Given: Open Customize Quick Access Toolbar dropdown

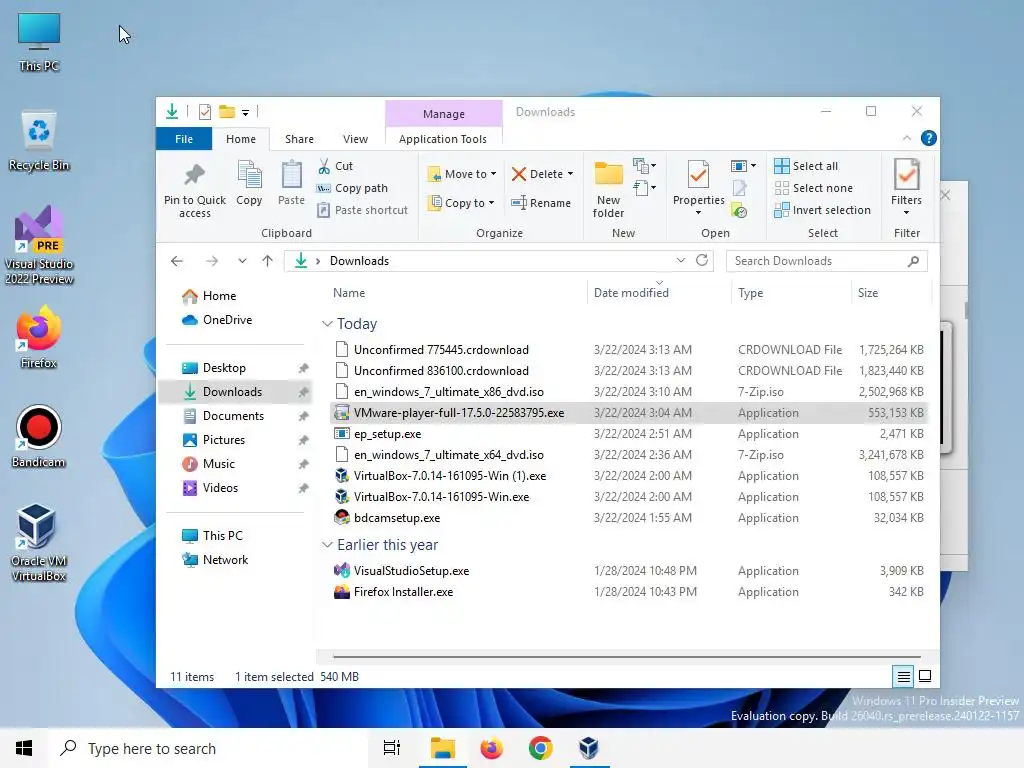Looking at the screenshot, I should coord(246,112).
